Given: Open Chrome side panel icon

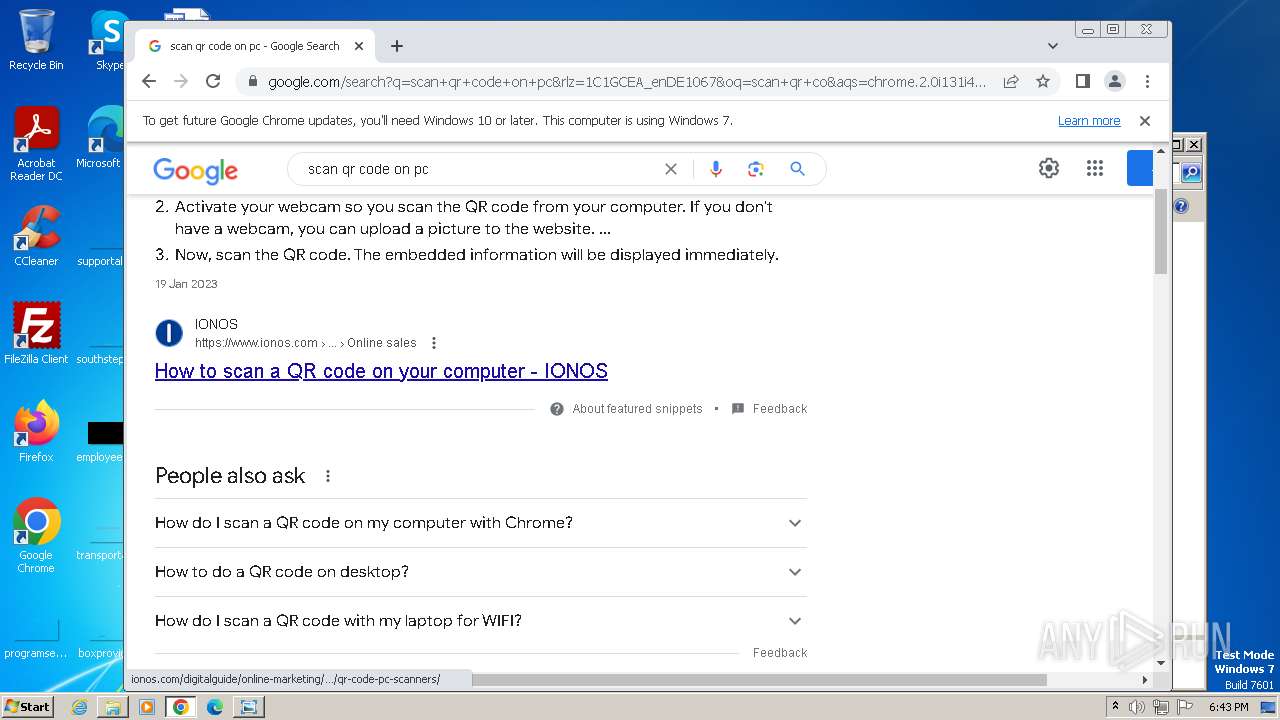Looking at the screenshot, I should click(1082, 81).
